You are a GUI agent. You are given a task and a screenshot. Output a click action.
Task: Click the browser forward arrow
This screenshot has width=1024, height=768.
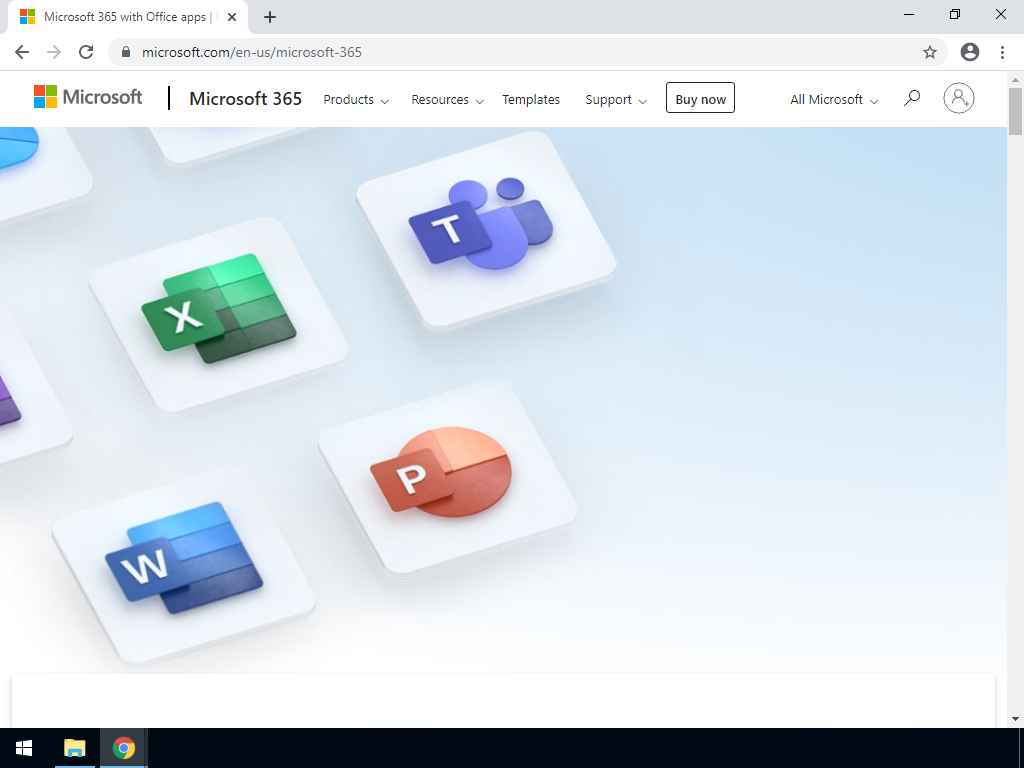click(54, 52)
